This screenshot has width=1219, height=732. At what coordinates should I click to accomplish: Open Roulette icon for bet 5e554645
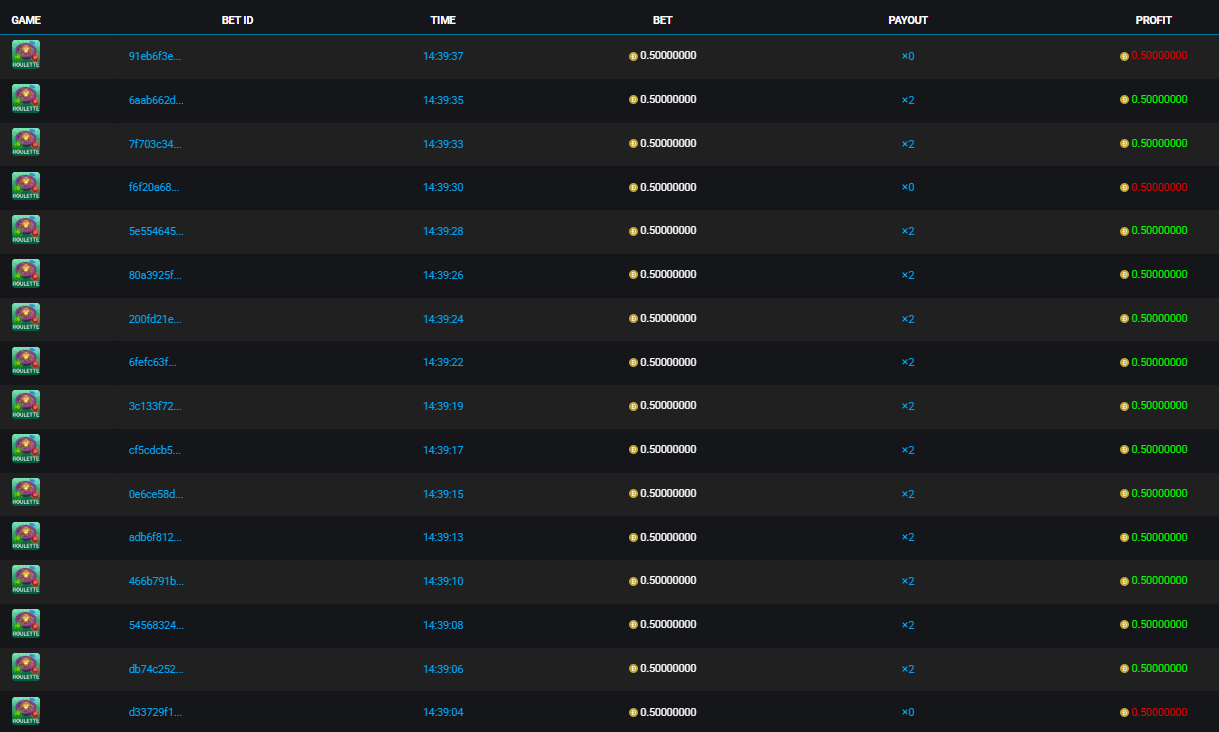click(26, 230)
